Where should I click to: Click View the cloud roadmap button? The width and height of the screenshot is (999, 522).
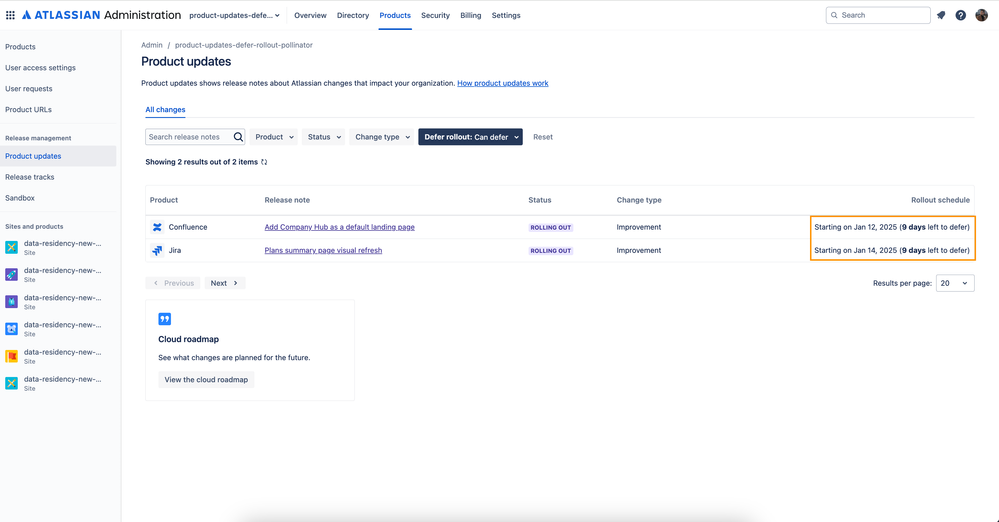click(206, 380)
